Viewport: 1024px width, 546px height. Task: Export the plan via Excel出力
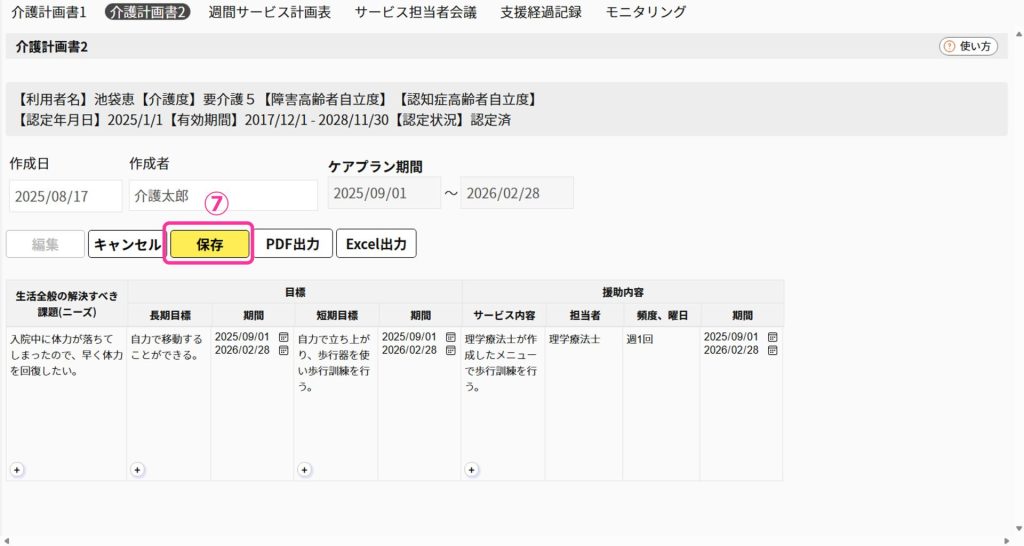pos(376,244)
